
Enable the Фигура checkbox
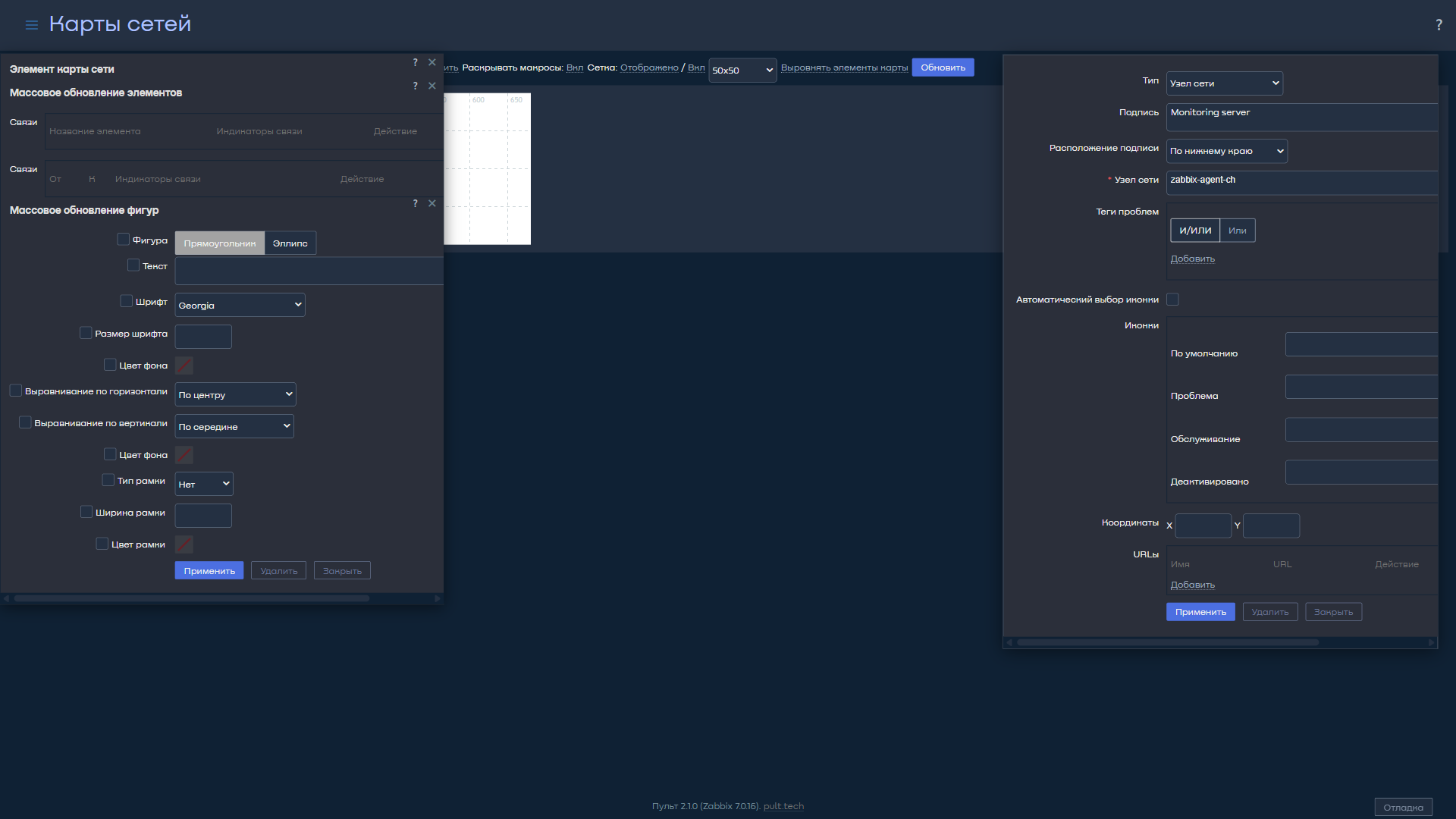click(124, 240)
